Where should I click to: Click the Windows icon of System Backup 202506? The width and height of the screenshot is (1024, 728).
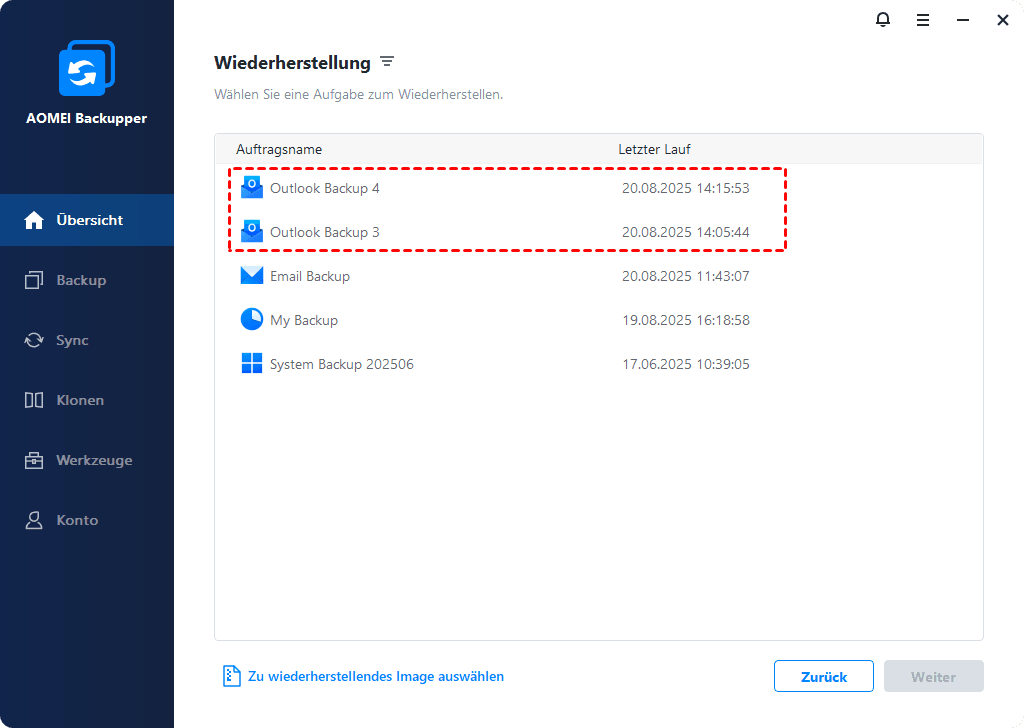251,363
